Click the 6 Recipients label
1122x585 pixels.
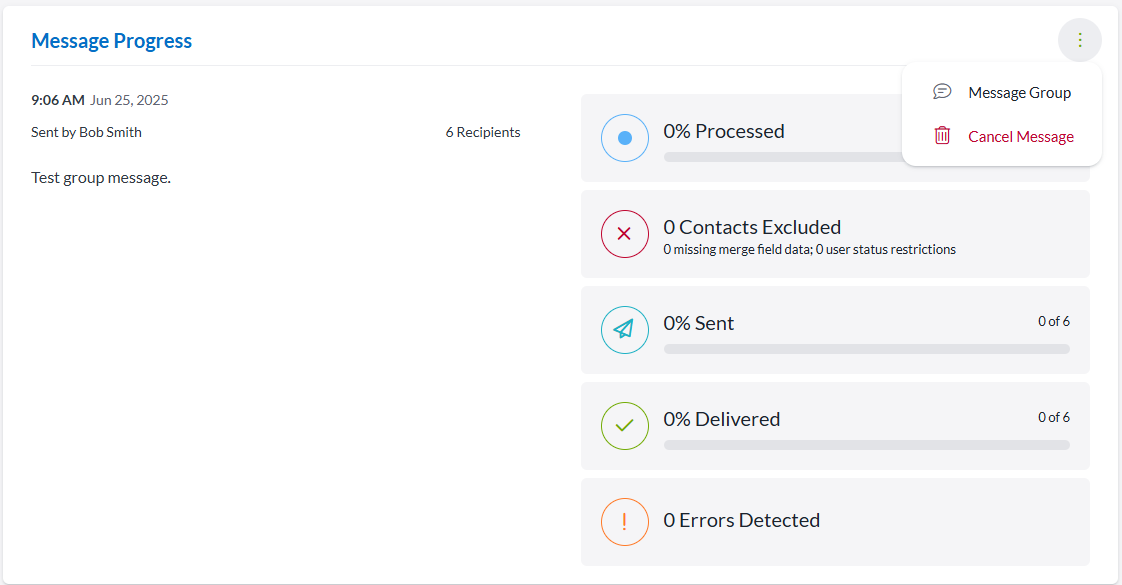[483, 132]
